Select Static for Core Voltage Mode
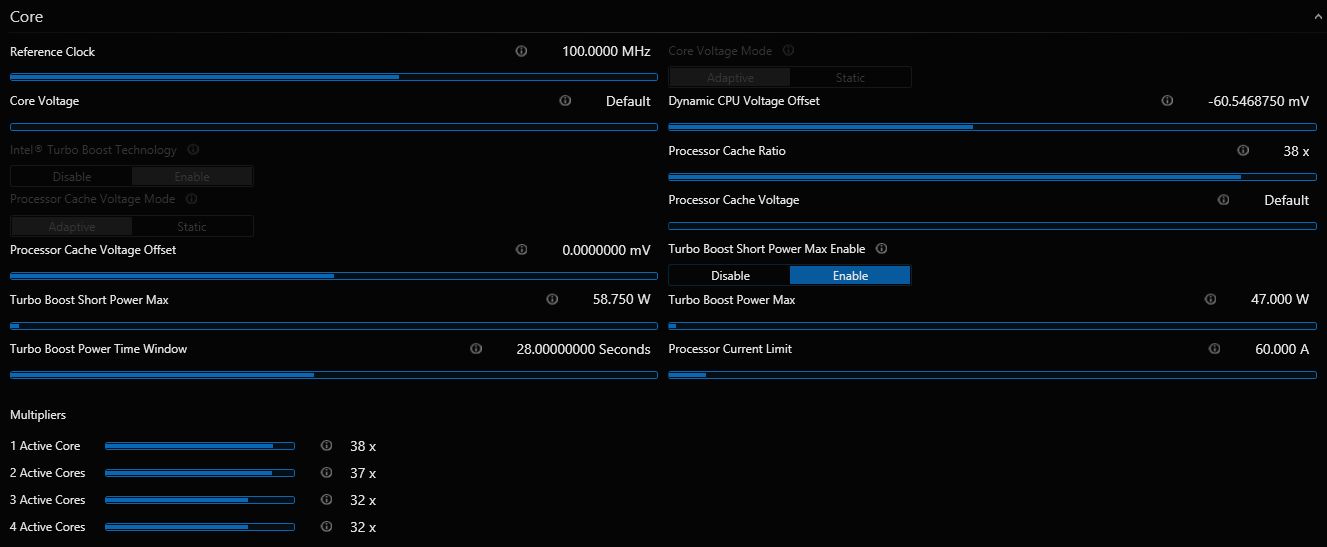1327x547 pixels. [850, 78]
